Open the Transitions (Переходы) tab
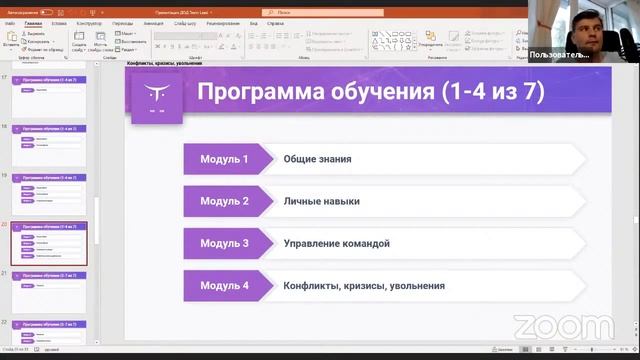This screenshot has height=360, width=640. 122,24
